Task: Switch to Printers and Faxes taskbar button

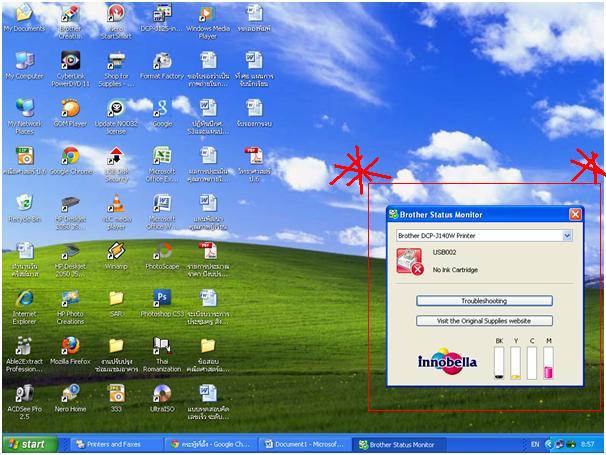Action: tap(116, 444)
